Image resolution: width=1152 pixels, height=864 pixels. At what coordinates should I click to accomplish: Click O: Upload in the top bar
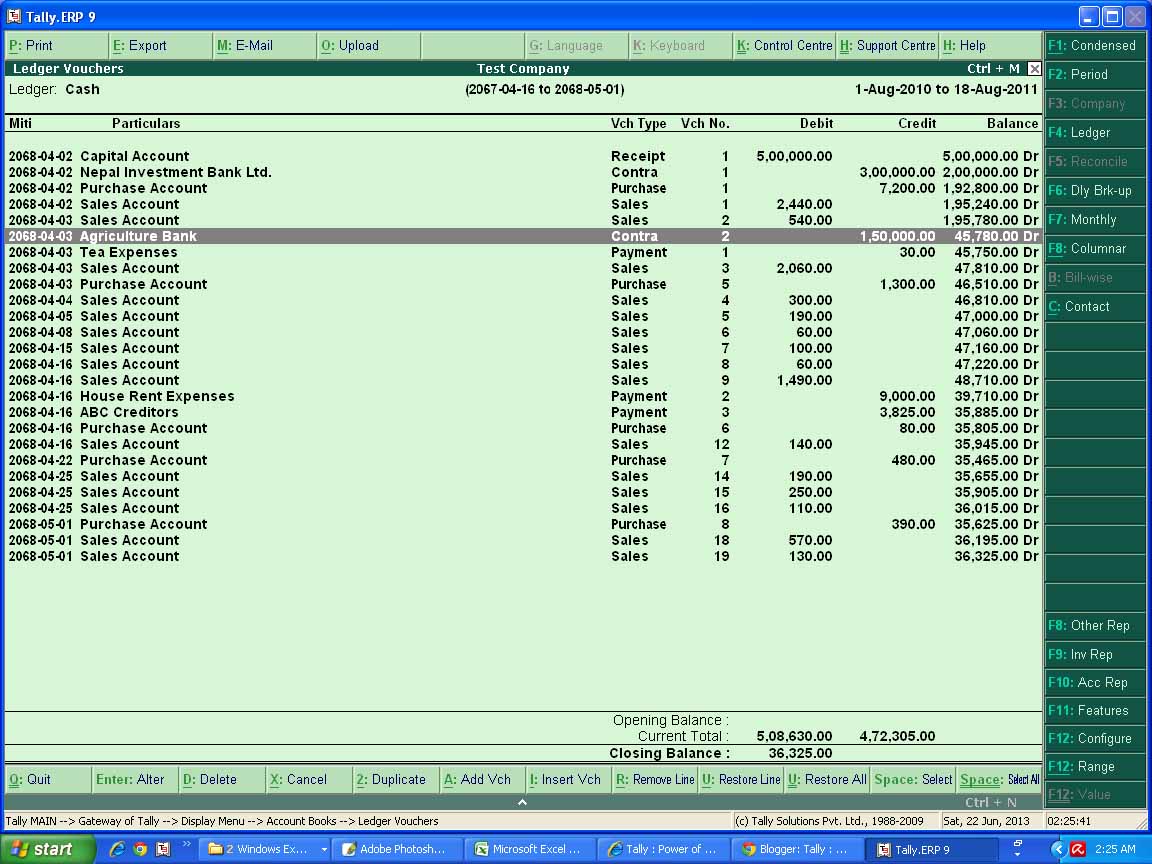click(x=370, y=46)
